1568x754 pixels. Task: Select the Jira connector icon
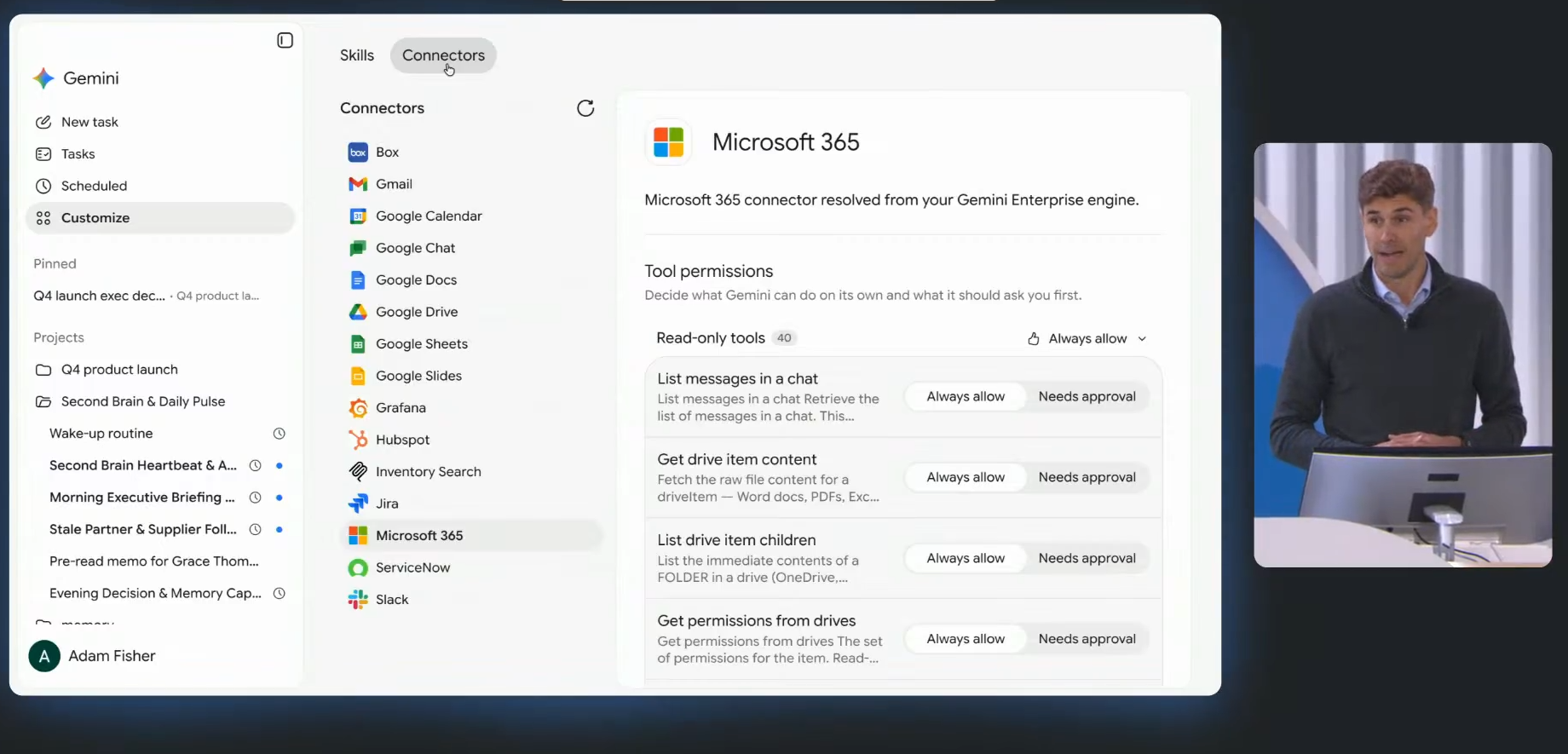pos(358,504)
